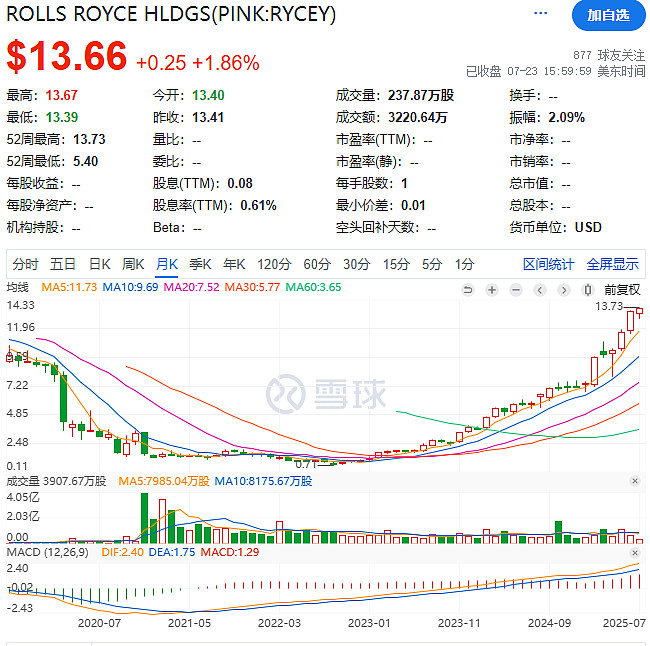Image resolution: width=650 pixels, height=646 pixels.
Task: Switch to the 15分 chart tab
Action: pos(397,264)
